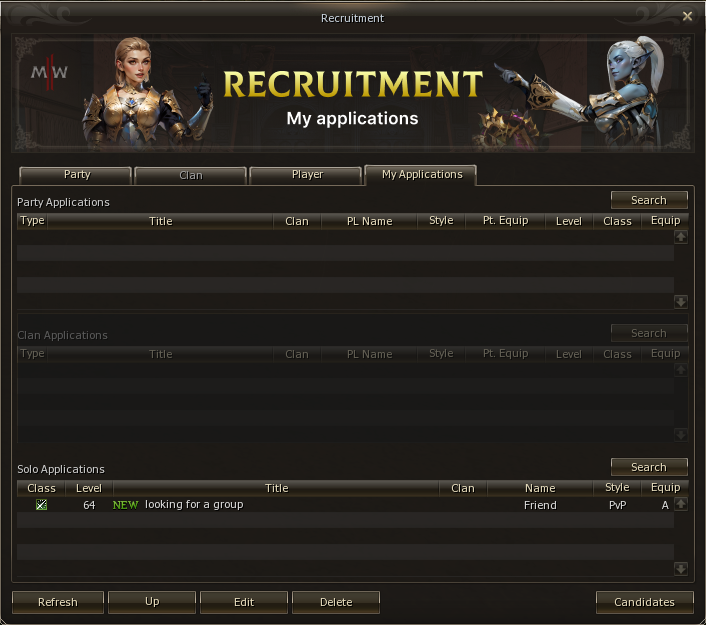The width and height of the screenshot is (706, 625).
Task: Click the scroll up arrow in Solo Applications
Action: (681, 504)
